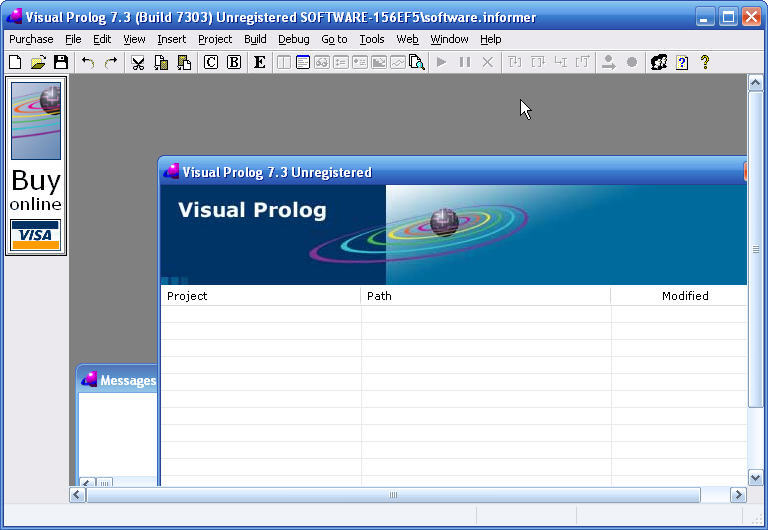Open the Web menu
768x530 pixels.
[407, 39]
